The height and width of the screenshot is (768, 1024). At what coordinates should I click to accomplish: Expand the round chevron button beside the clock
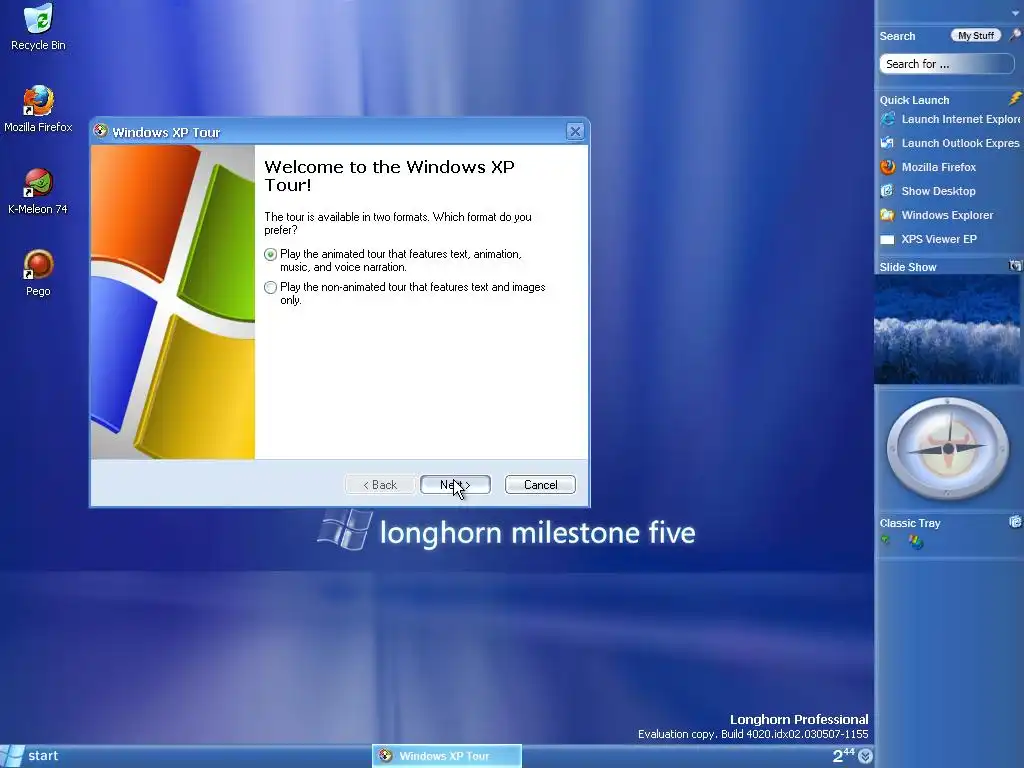coord(865,756)
